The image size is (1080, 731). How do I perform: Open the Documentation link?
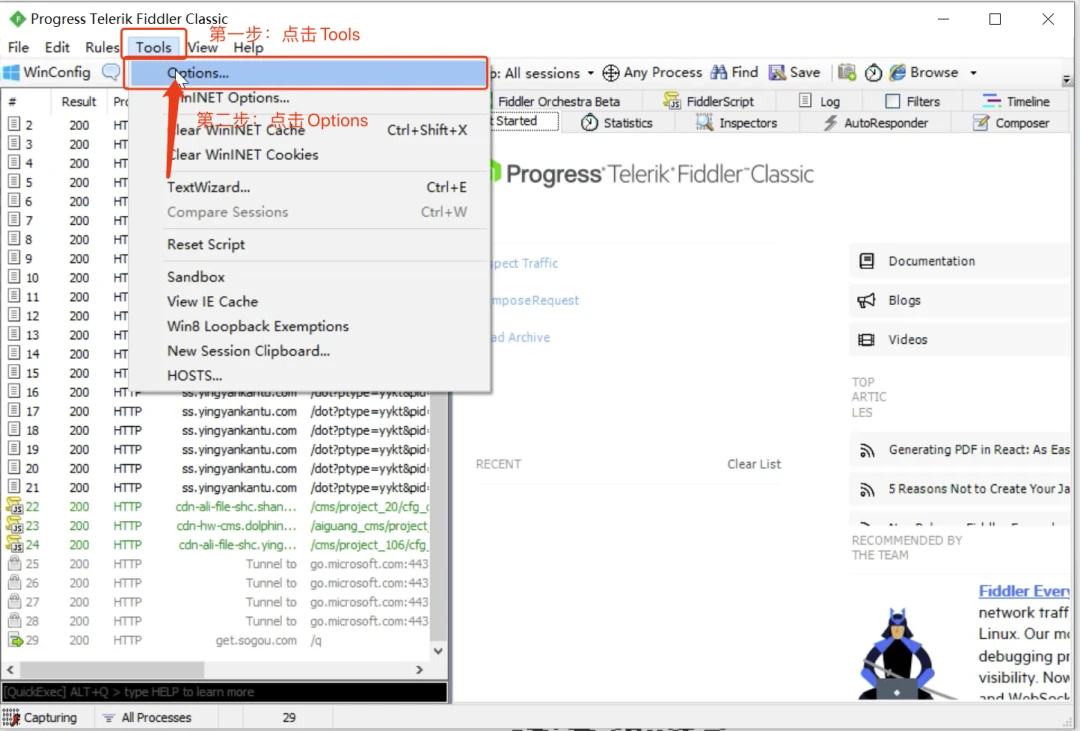pos(931,261)
